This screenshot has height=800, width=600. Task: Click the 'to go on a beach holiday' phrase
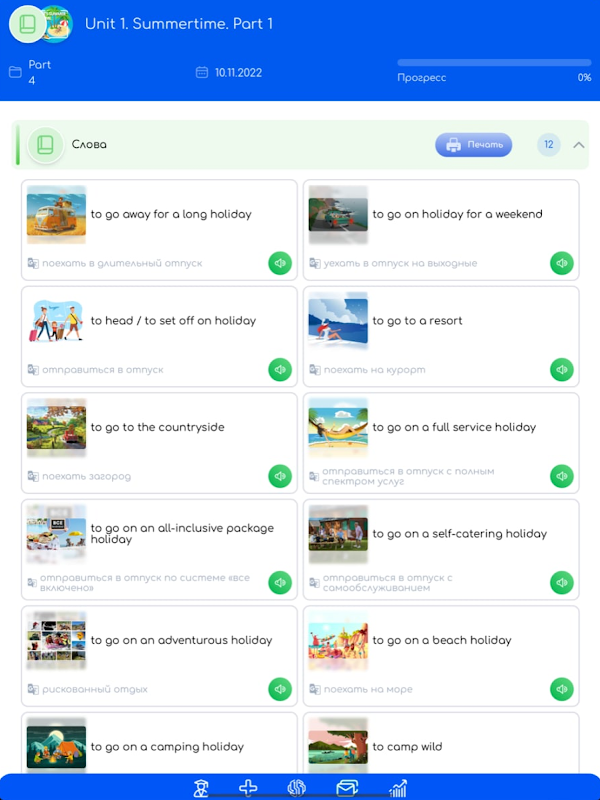(442, 640)
